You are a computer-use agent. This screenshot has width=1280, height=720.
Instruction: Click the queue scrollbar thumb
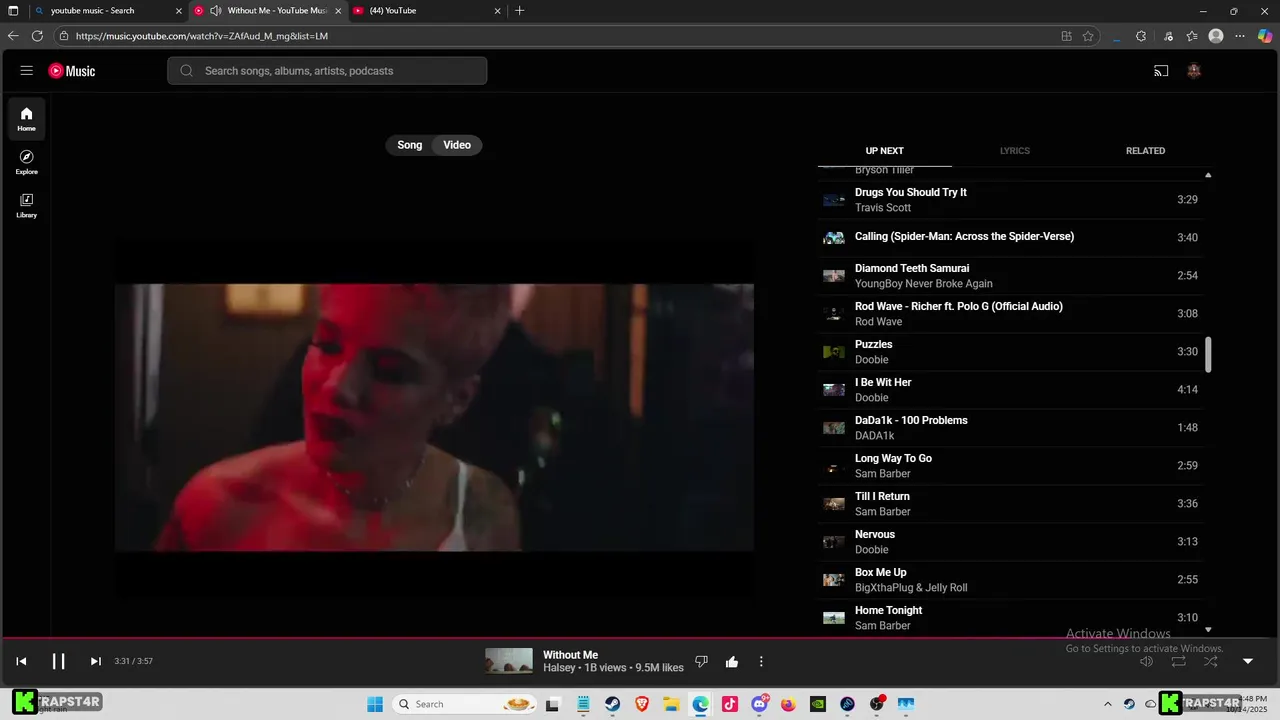click(1208, 355)
